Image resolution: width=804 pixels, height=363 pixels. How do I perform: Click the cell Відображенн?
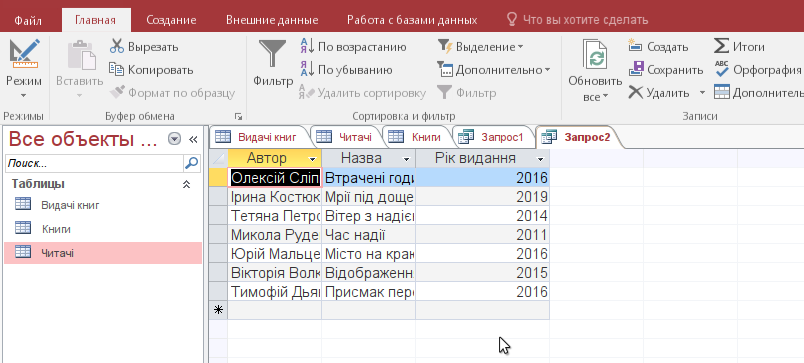pyautogui.click(x=369, y=273)
